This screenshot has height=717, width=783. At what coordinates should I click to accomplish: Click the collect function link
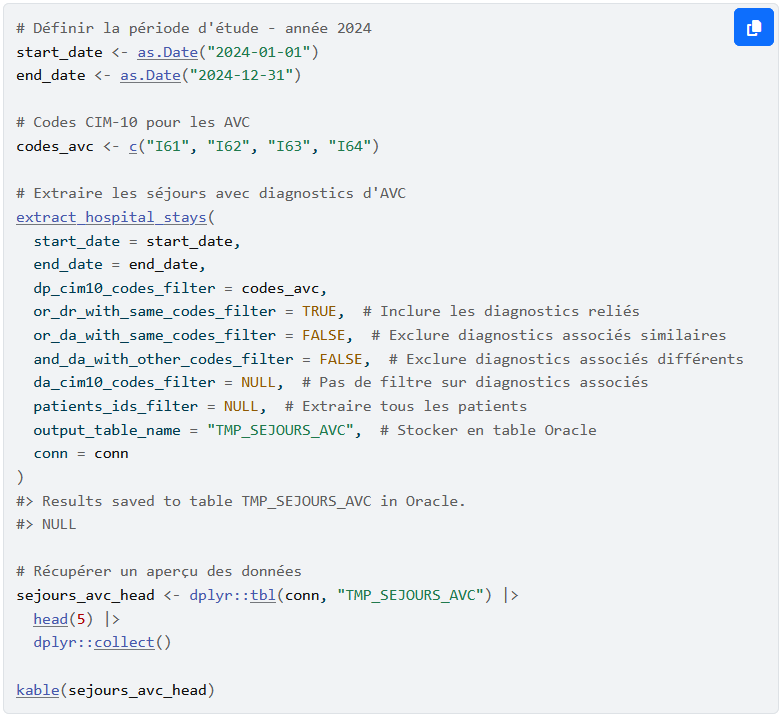tap(124, 642)
